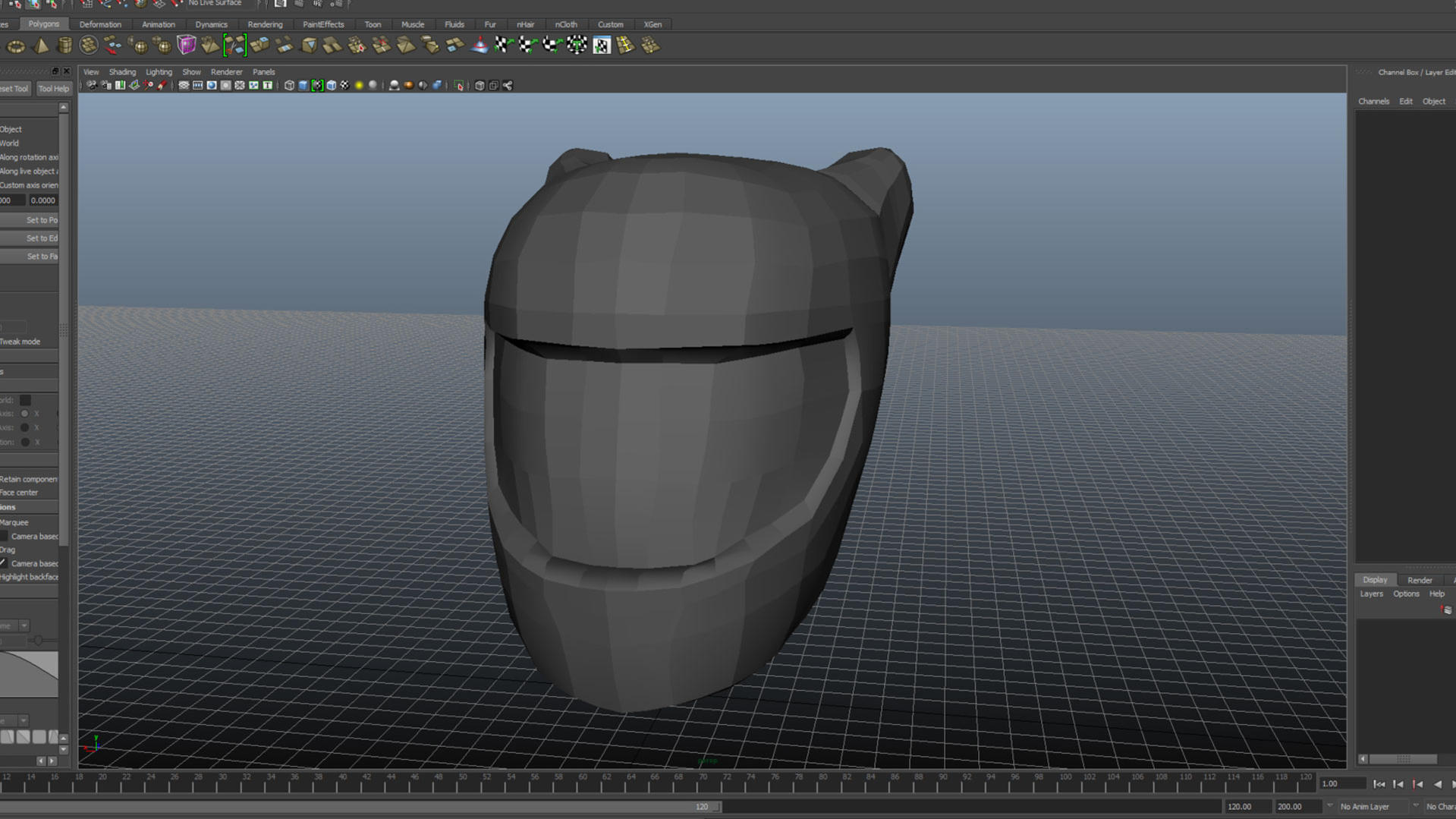Toggle textured display mode icon
The image size is (1456, 819).
(344, 85)
